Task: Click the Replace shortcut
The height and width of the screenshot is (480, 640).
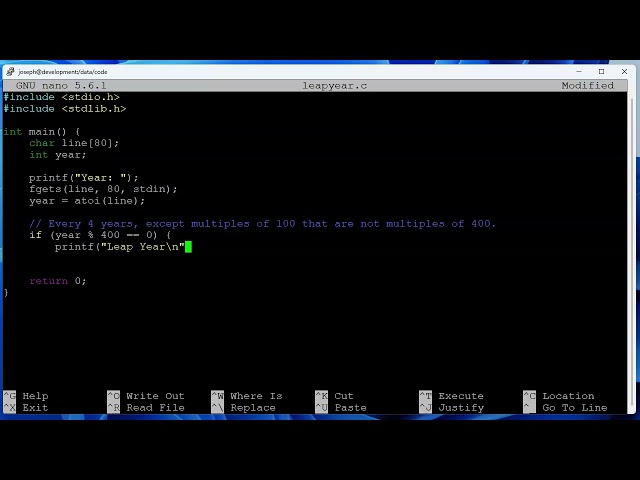Action: pyautogui.click(x=244, y=408)
